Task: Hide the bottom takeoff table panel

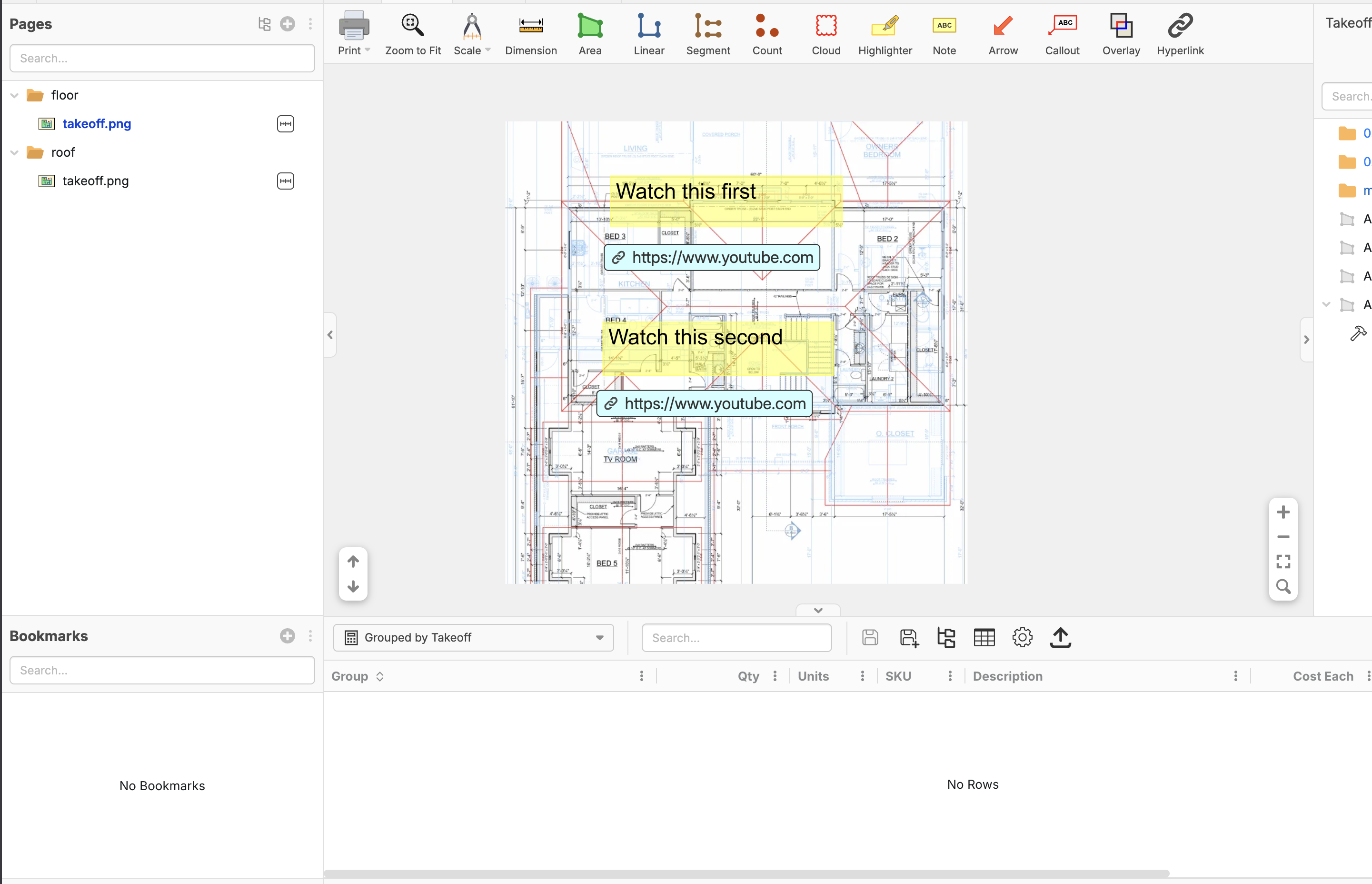Action: pos(818,610)
